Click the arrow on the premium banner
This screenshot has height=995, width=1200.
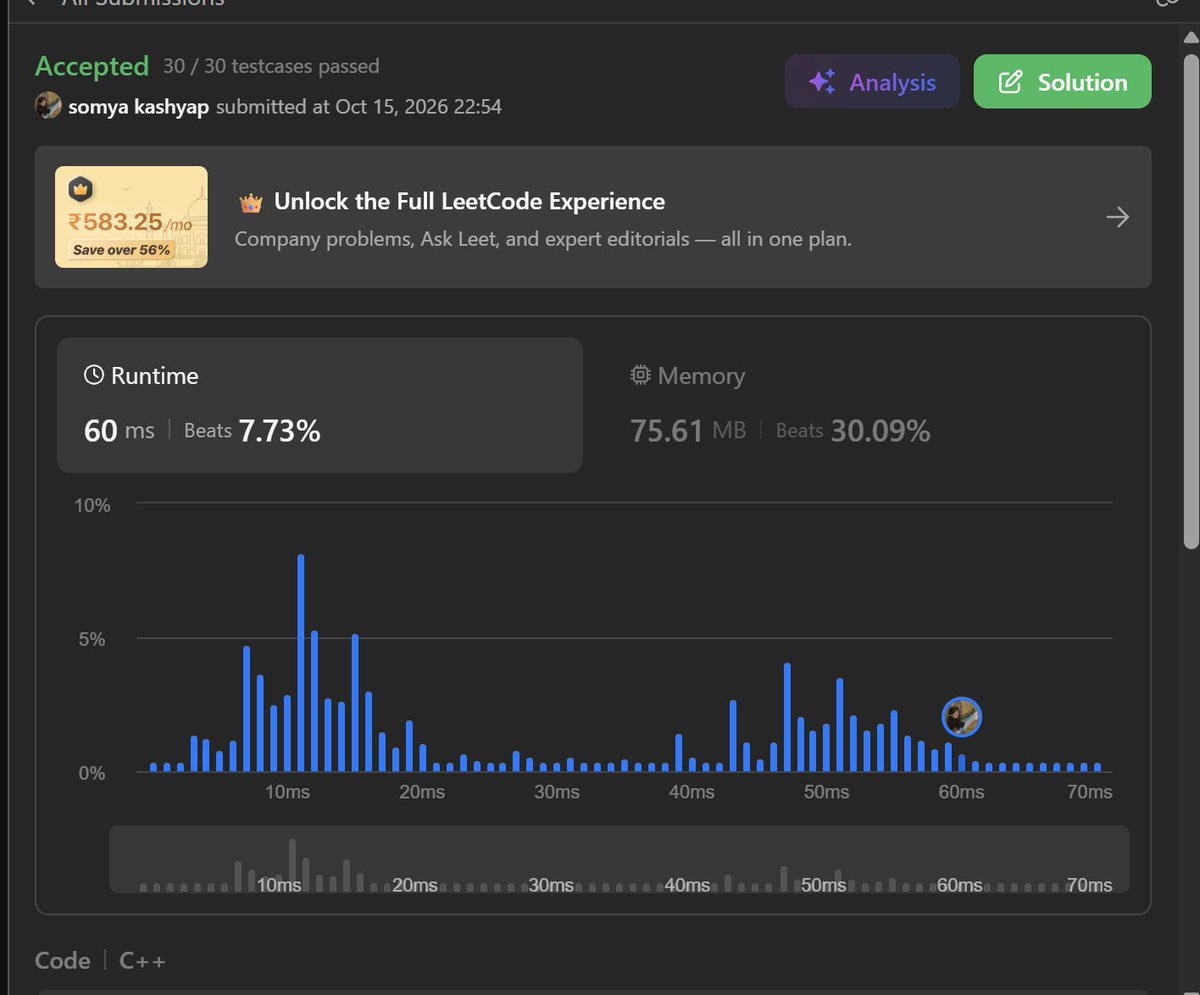[1118, 217]
